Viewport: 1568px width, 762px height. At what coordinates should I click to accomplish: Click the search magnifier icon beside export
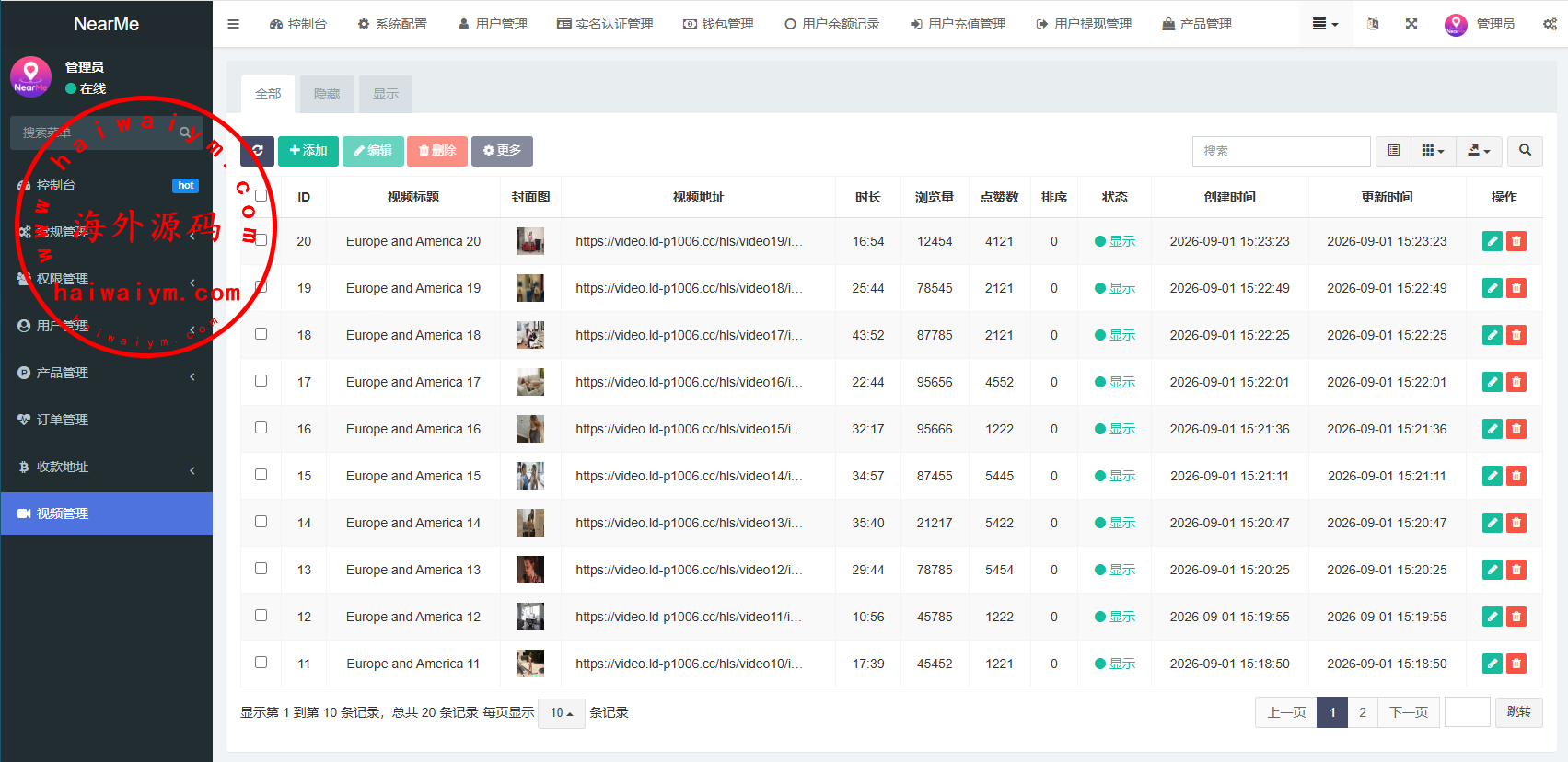click(x=1525, y=151)
